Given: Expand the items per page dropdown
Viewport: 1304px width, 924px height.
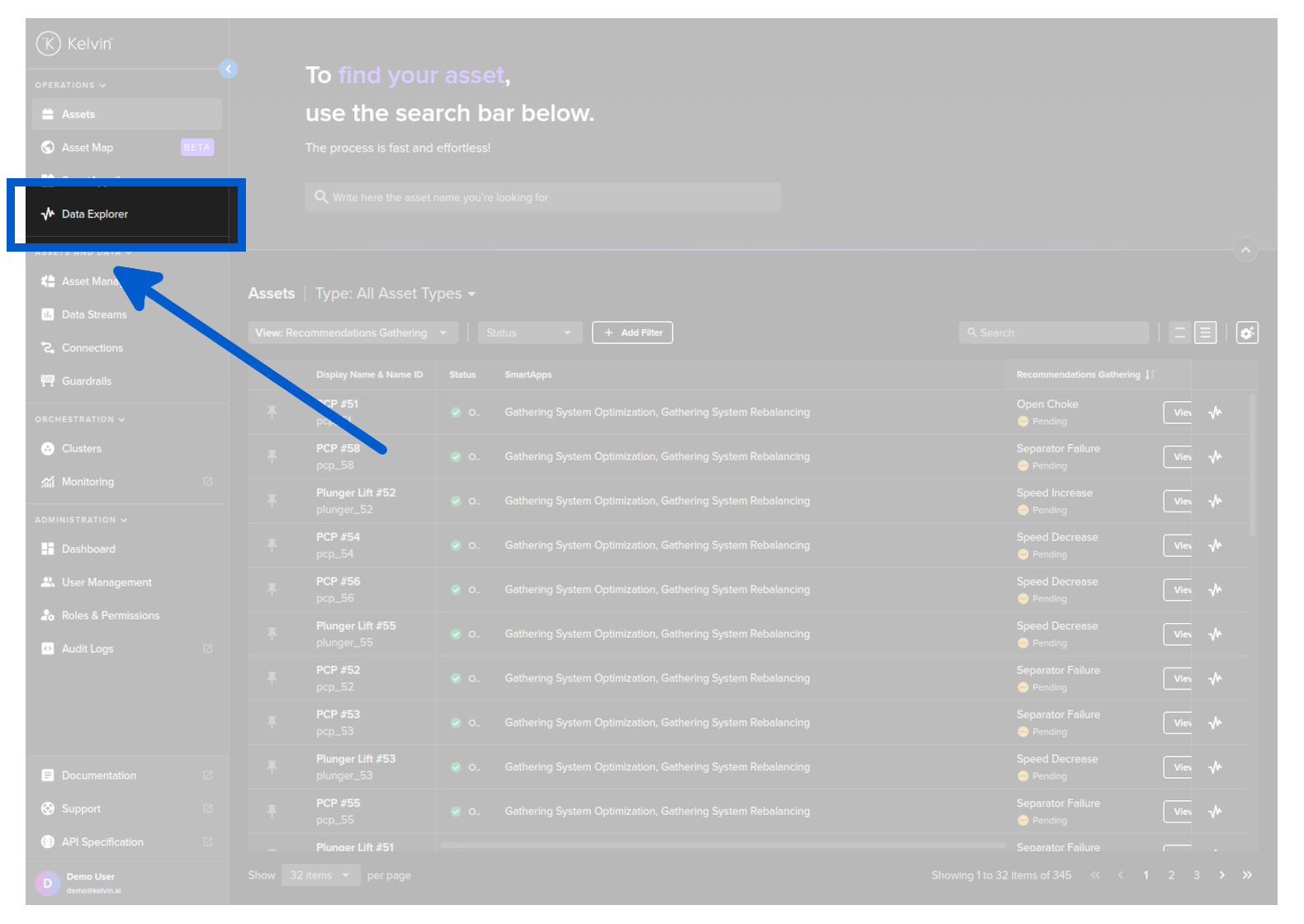Looking at the screenshot, I should coord(320,875).
